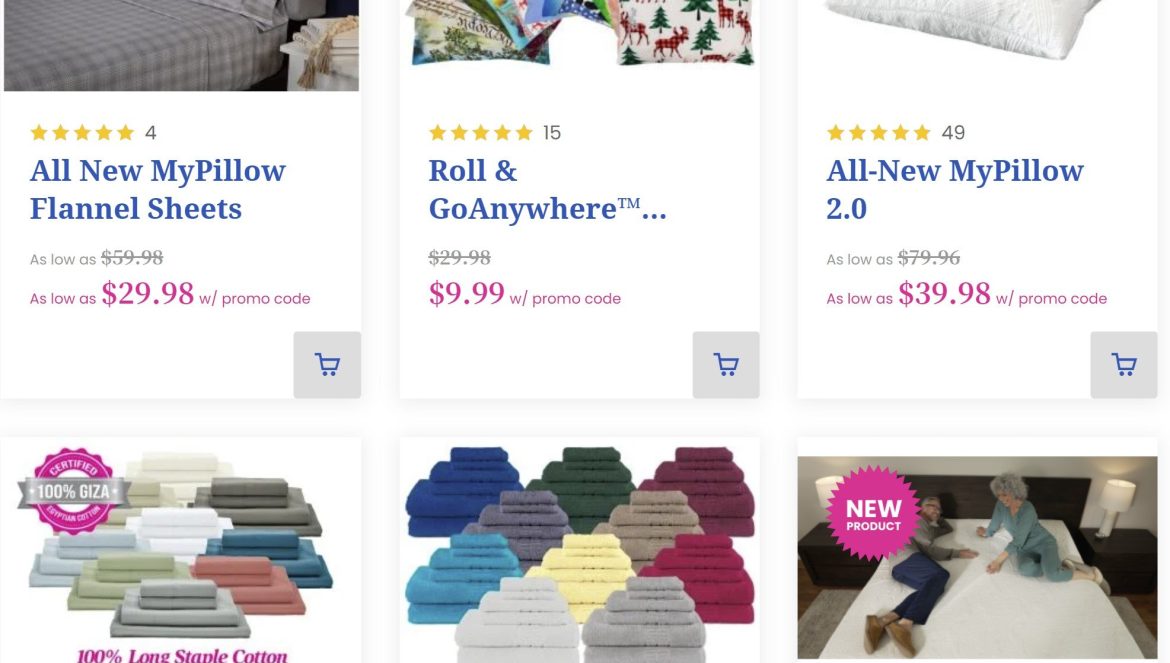The width and height of the screenshot is (1170, 663).
Task: Click the Certified 100% Giza badge
Action: point(73,490)
